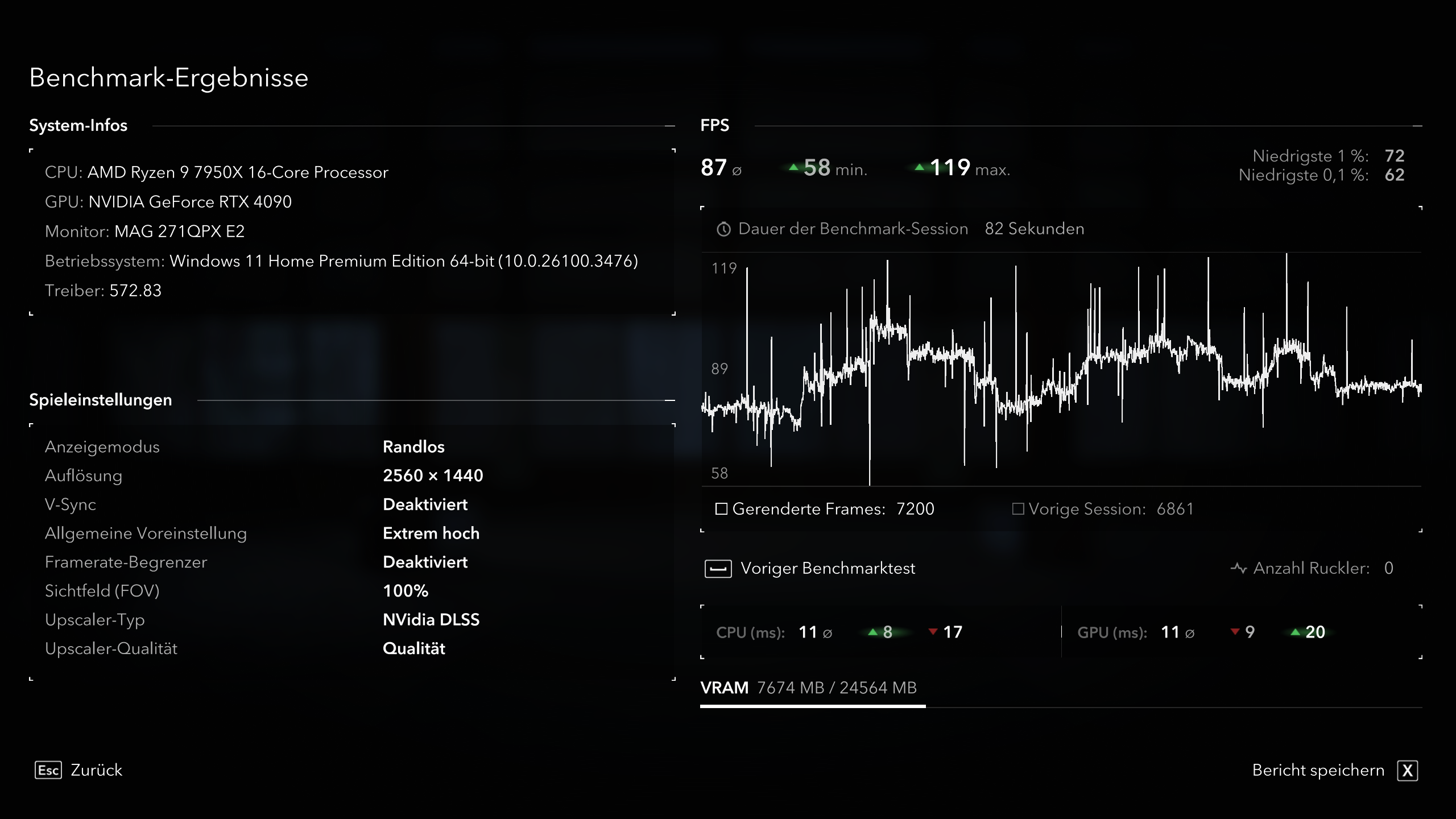Toggle the Vorige Session checkbox

(1018, 508)
